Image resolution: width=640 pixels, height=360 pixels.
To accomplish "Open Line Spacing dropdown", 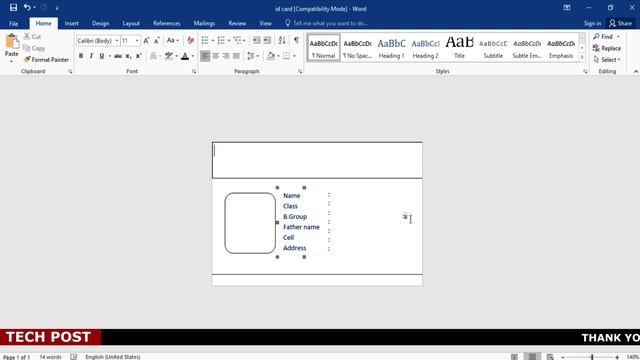I will [x=253, y=56].
